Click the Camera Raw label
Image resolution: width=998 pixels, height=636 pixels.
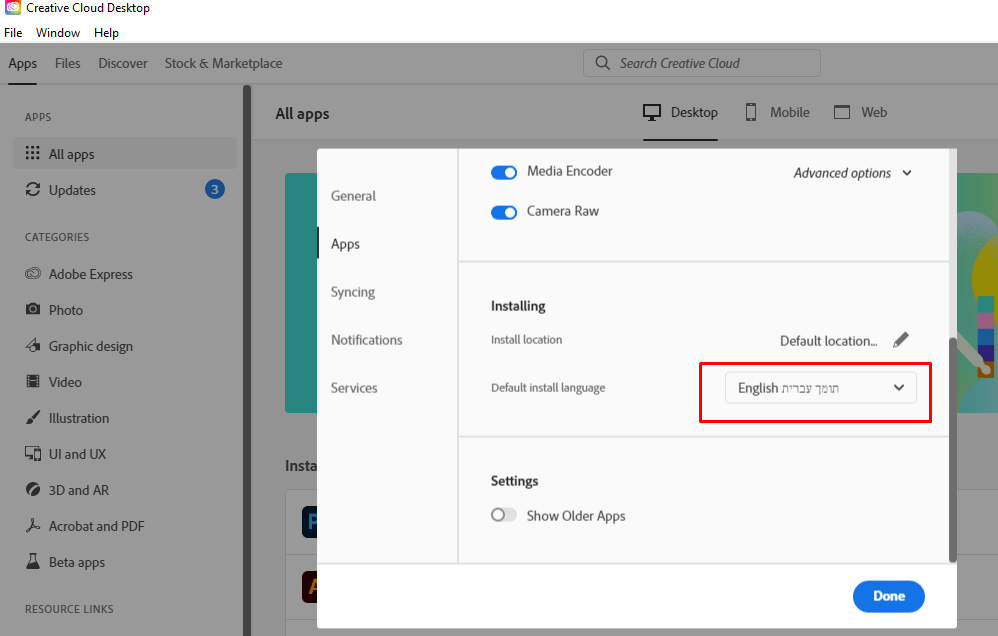[563, 211]
